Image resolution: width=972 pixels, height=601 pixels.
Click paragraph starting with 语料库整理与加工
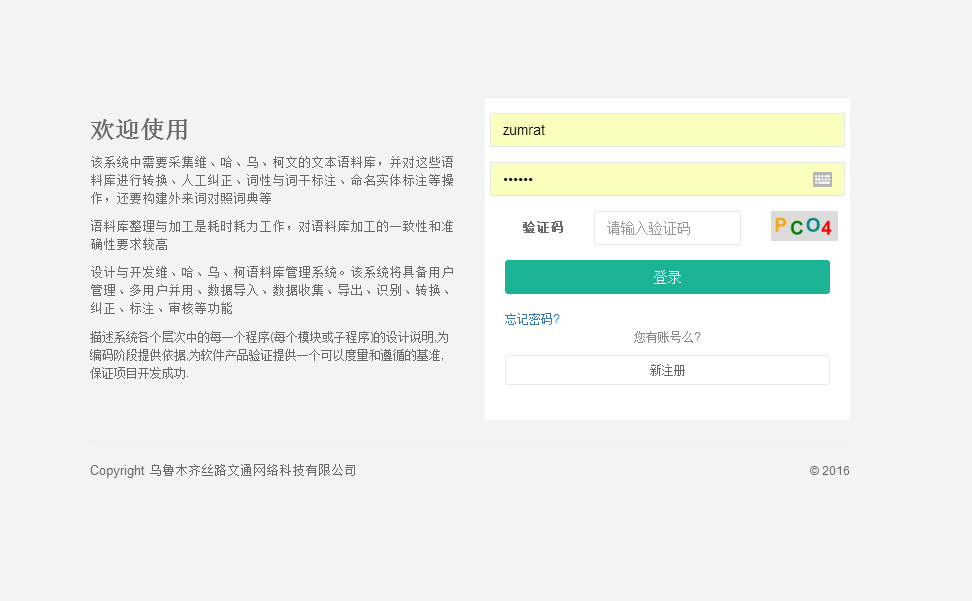272,235
